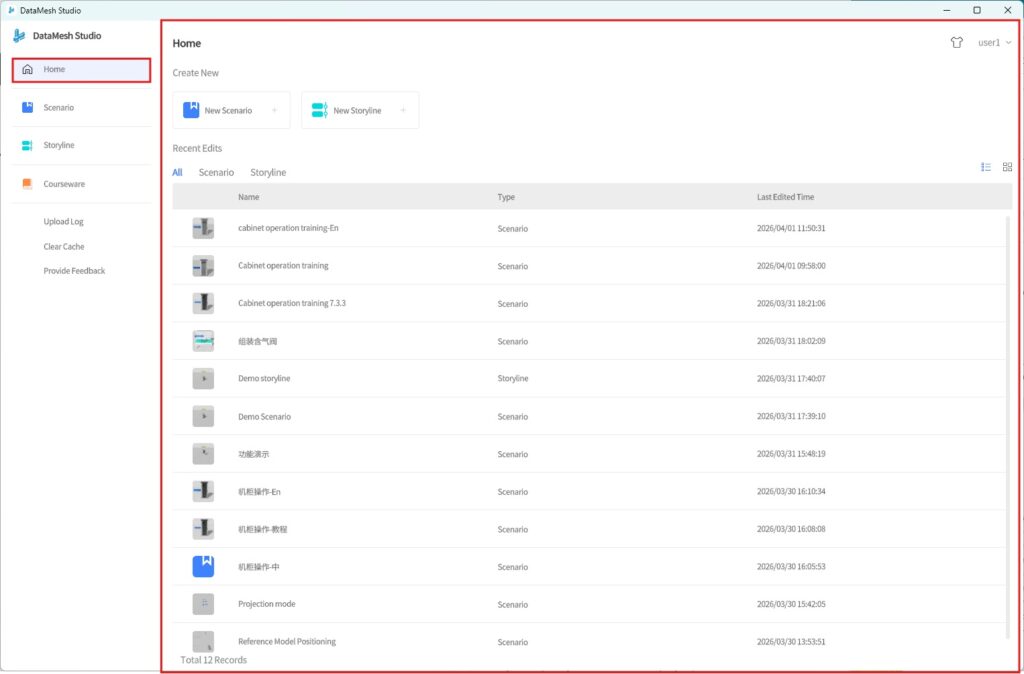1024x674 pixels.
Task: Click the New Scenario bookmark icon
Action: (x=191, y=110)
